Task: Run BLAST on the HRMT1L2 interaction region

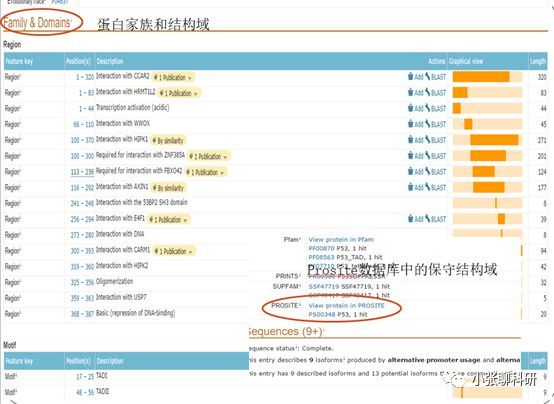Action: (436, 93)
